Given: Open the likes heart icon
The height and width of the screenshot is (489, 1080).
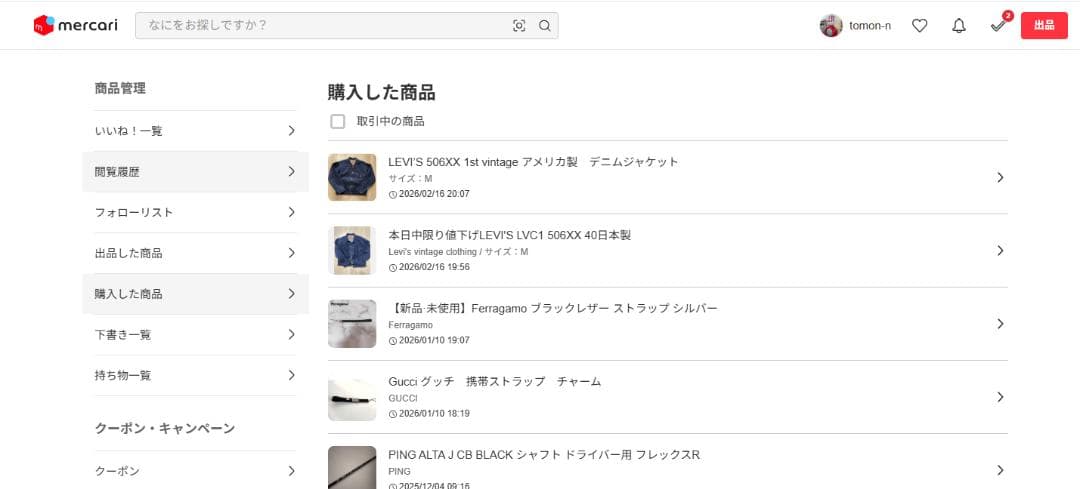Looking at the screenshot, I should [x=920, y=26].
